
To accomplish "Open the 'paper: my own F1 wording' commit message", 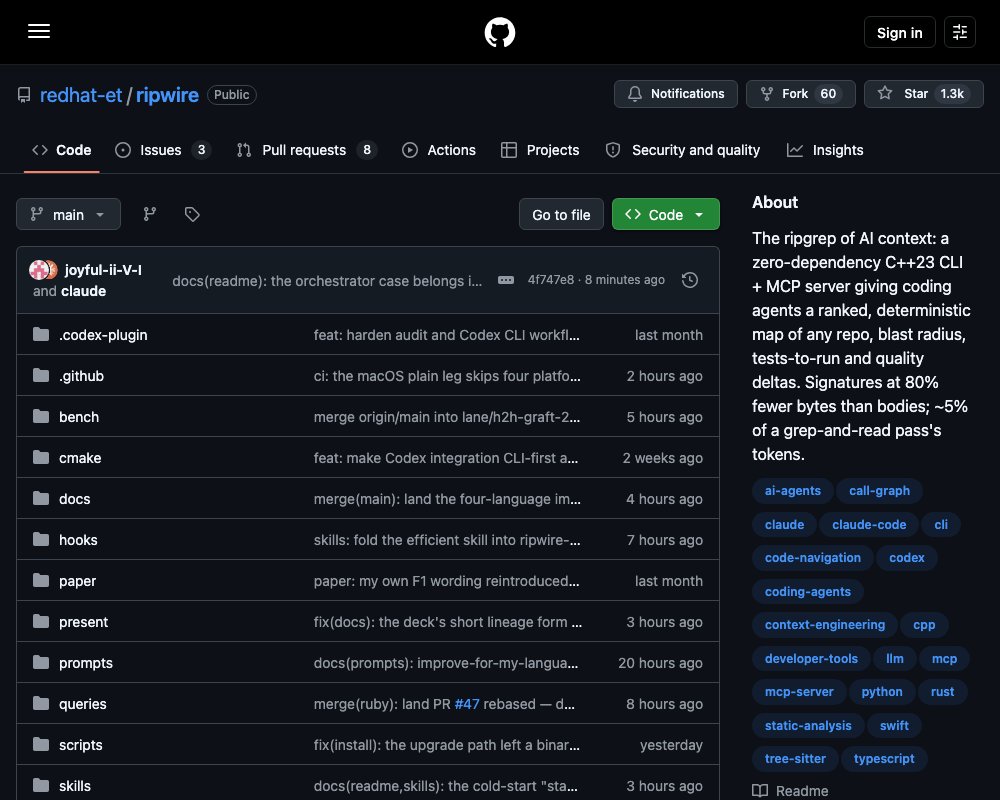I will pos(446,581).
